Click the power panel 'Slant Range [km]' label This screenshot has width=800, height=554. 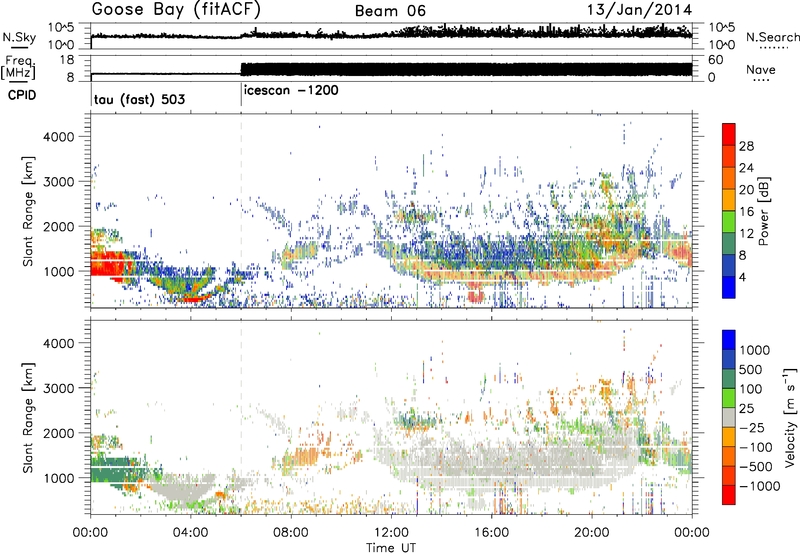pos(28,211)
